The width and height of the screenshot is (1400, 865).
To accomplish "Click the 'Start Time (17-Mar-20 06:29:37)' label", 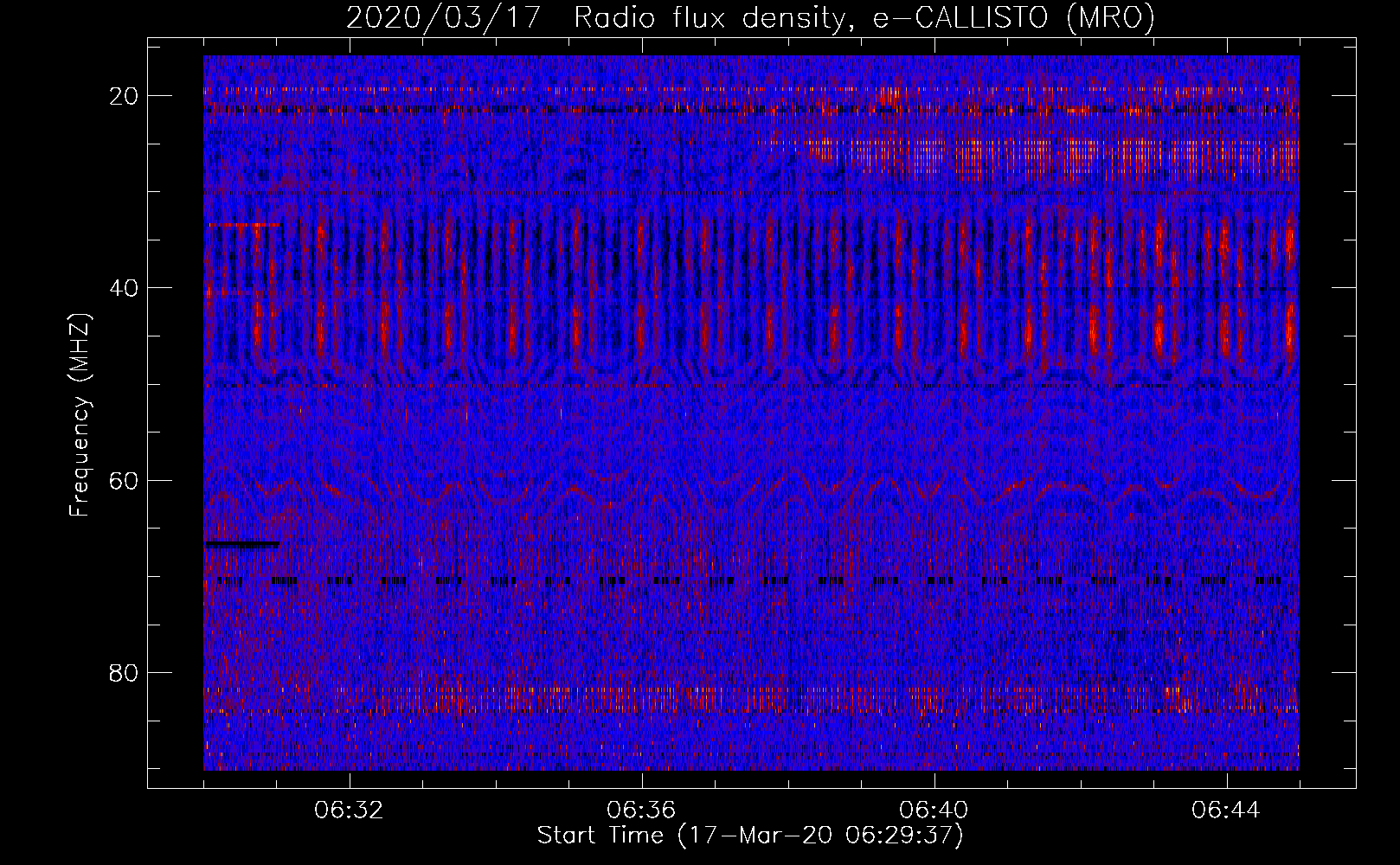I will pyautogui.click(x=750, y=836).
